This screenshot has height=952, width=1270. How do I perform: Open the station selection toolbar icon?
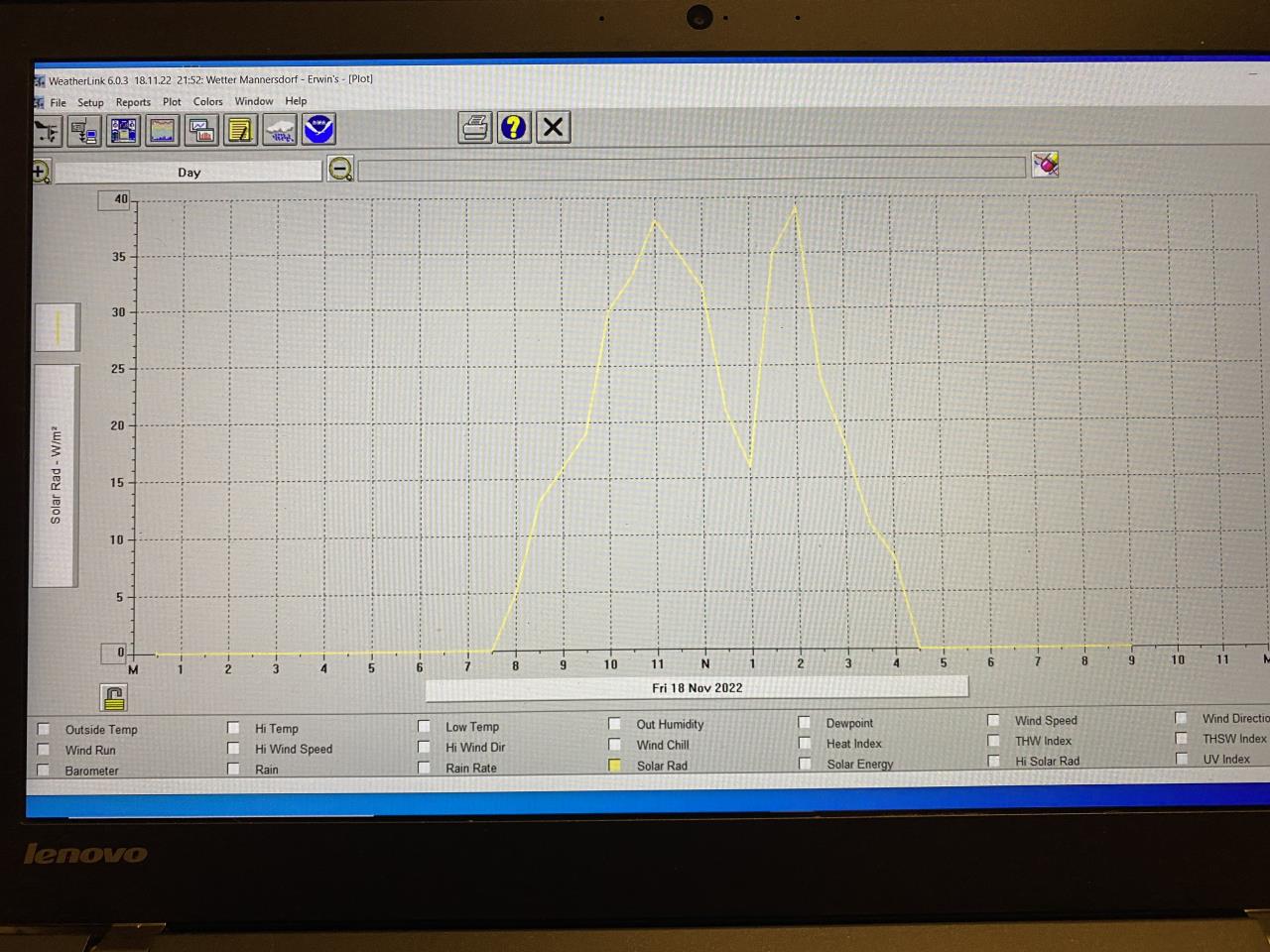coord(47,131)
